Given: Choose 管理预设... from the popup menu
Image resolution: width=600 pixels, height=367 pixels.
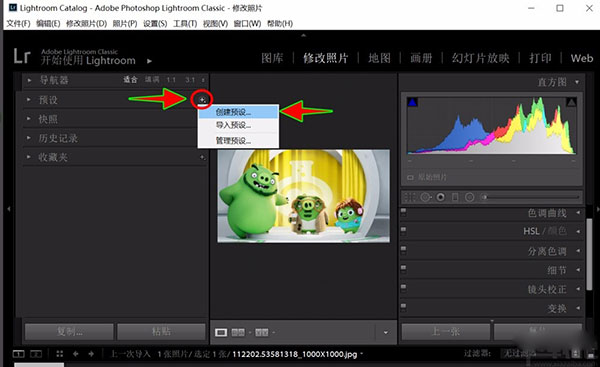Looking at the screenshot, I should coord(238,140).
